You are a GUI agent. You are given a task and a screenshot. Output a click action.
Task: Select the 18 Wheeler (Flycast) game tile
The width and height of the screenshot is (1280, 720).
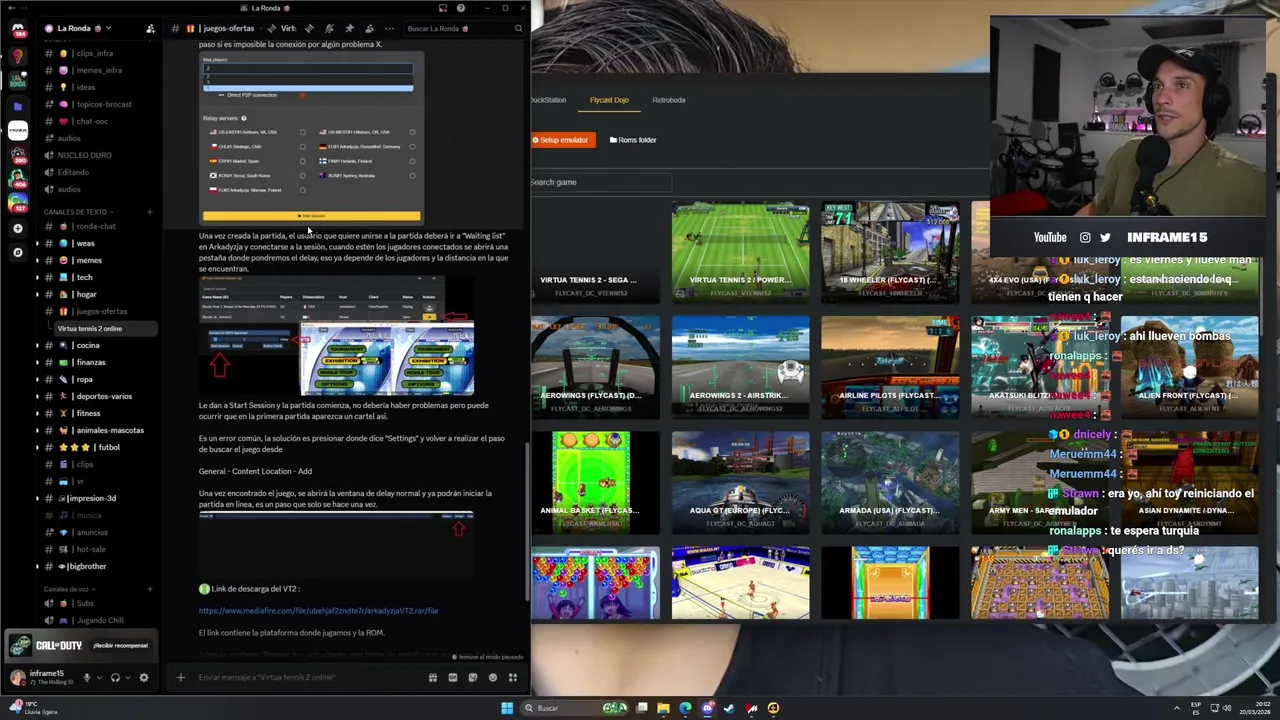pyautogui.click(x=890, y=252)
